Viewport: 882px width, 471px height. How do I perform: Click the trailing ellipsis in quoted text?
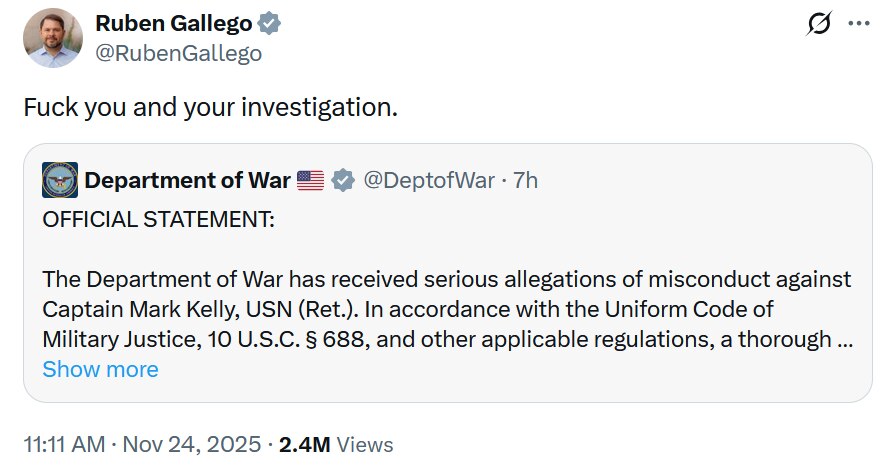(x=845, y=339)
